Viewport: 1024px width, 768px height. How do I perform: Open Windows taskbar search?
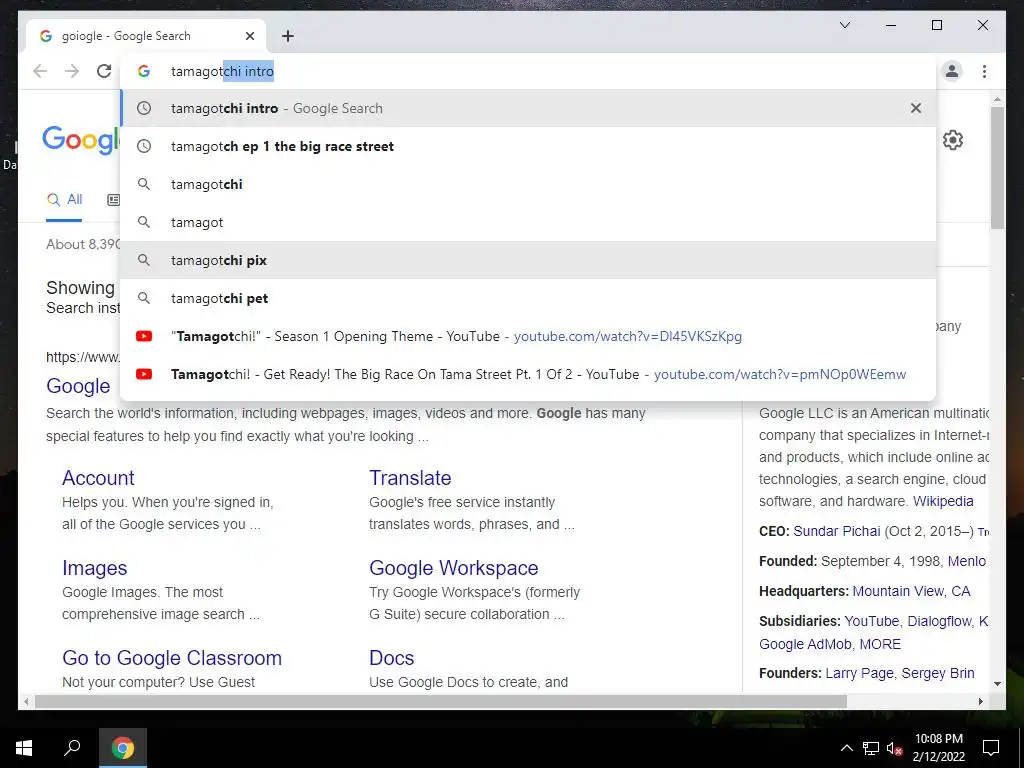point(72,748)
